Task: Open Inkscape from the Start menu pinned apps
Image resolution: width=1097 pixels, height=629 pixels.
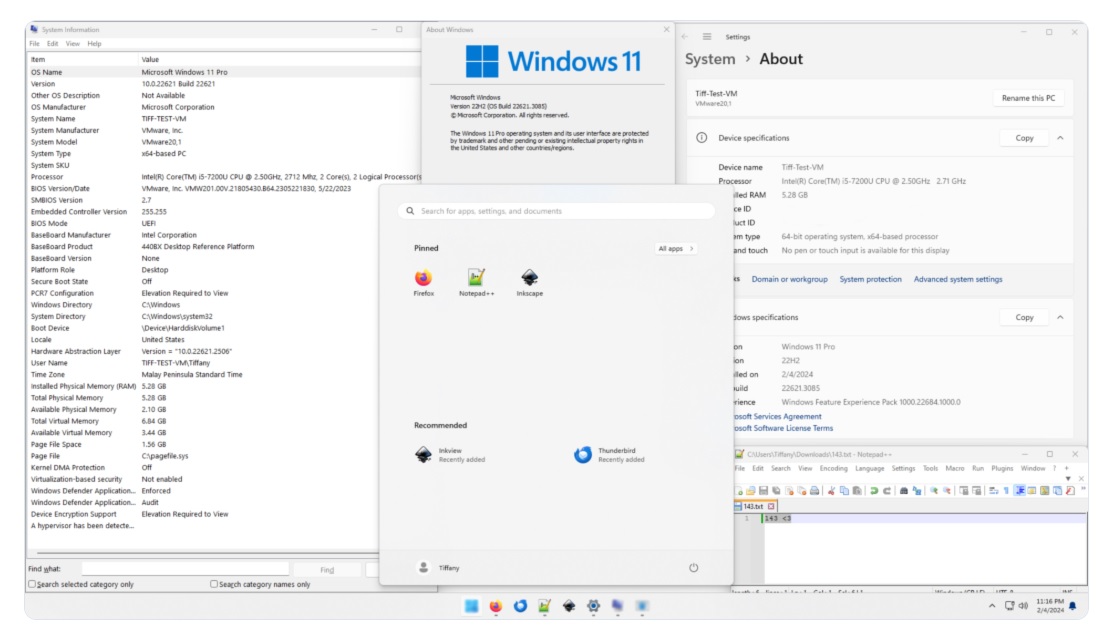Action: [530, 283]
